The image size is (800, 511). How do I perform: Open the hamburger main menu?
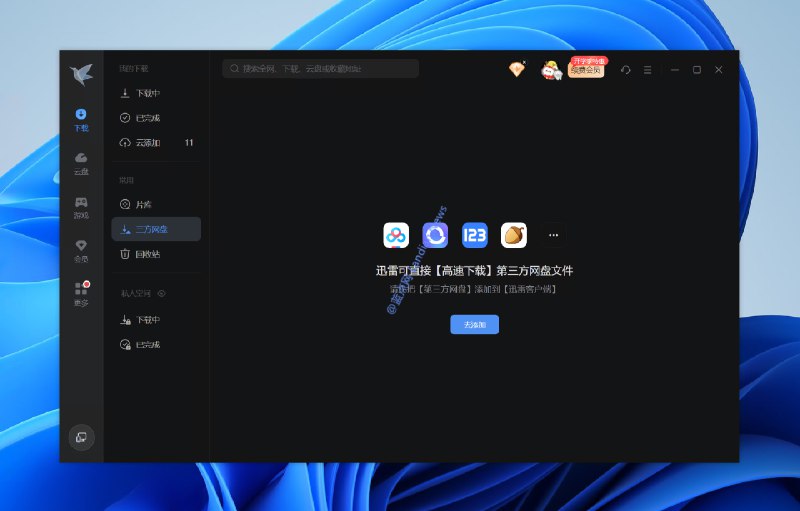(x=647, y=70)
